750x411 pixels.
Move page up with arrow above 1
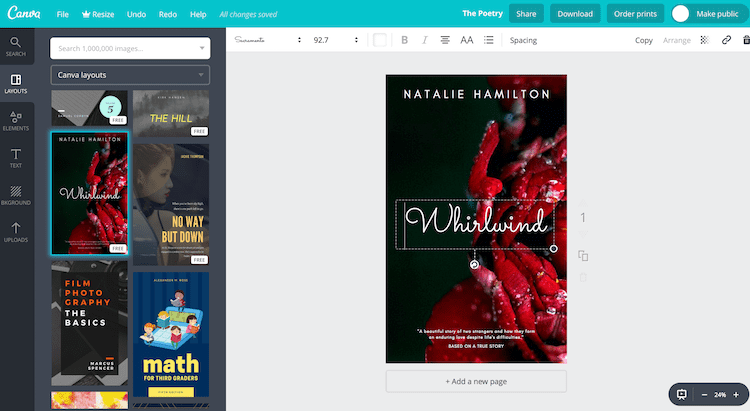pos(583,203)
